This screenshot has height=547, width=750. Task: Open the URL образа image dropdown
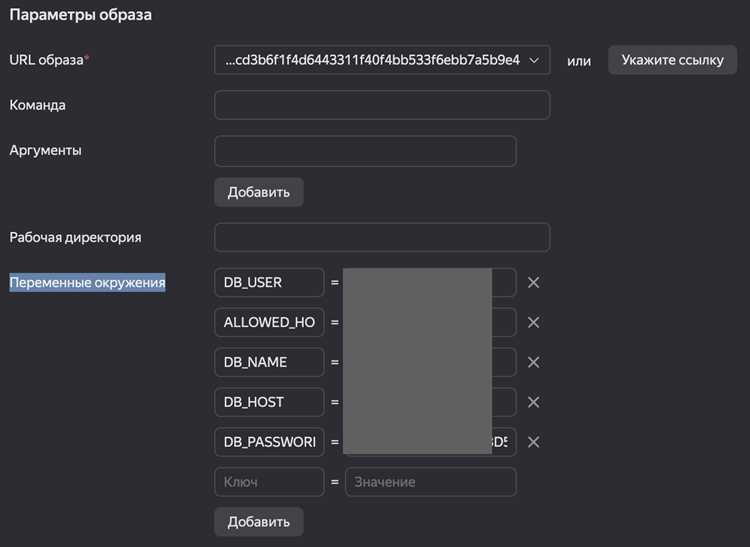382,60
